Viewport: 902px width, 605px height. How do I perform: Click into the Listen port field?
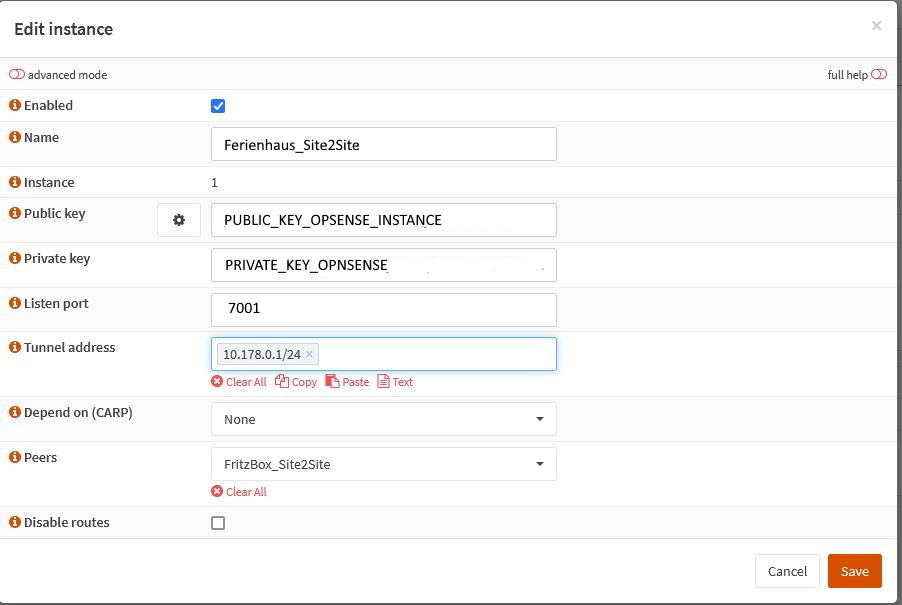(x=384, y=309)
